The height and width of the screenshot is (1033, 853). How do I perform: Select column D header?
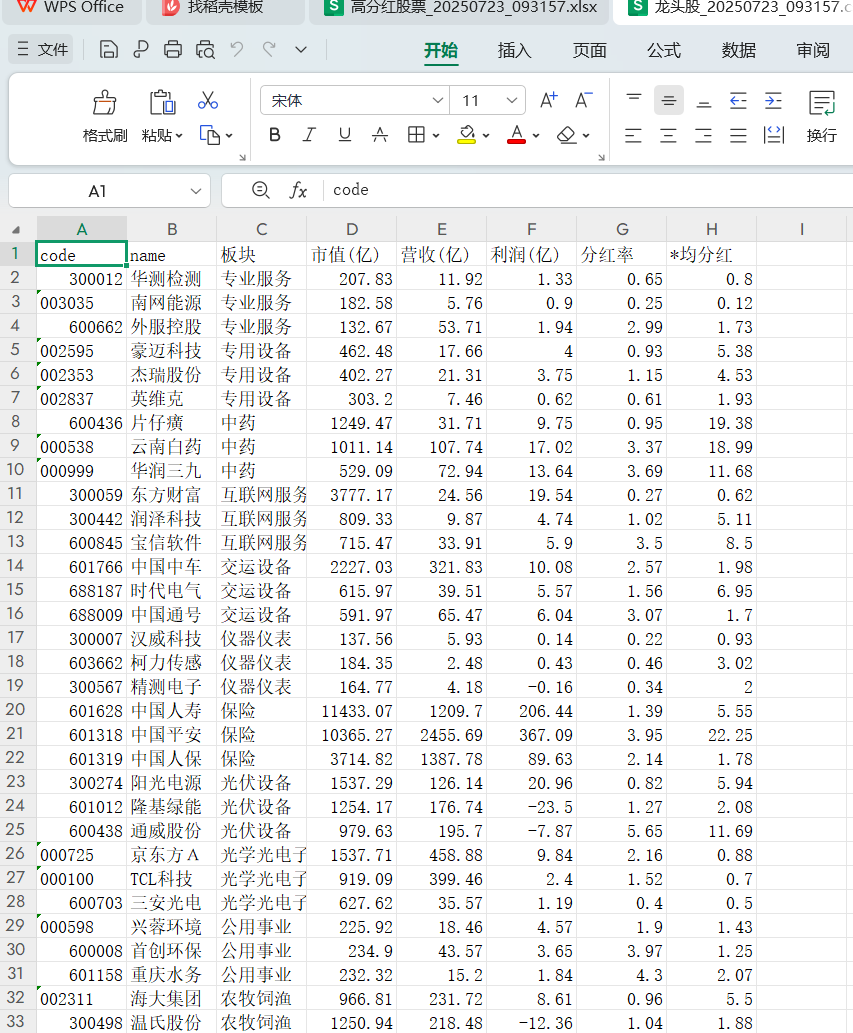(352, 229)
